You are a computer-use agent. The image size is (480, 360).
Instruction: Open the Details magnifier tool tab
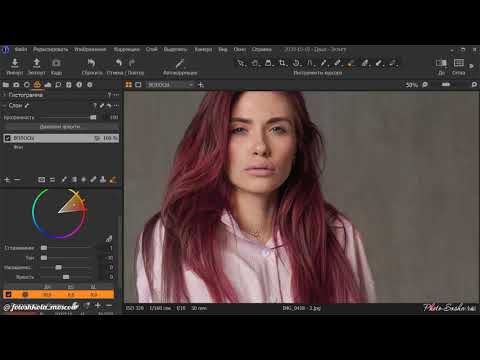[58, 85]
